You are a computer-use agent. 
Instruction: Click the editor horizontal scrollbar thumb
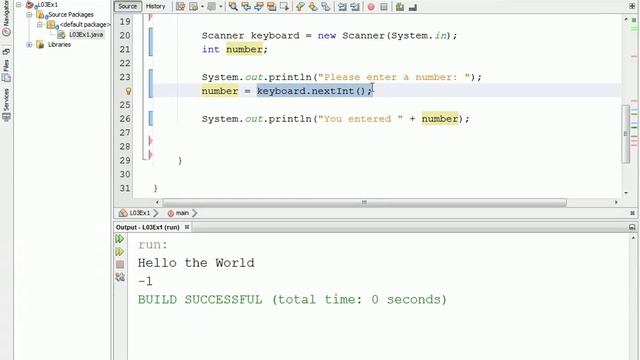coord(364,202)
